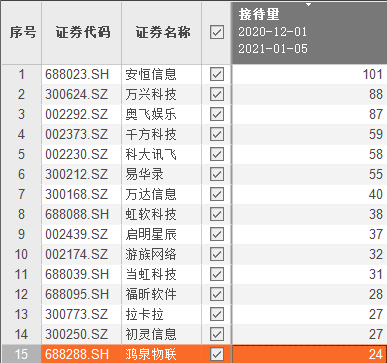This screenshot has width=387, height=363.
Task: Select highlighted code 688288.SH
Action: [77, 354]
